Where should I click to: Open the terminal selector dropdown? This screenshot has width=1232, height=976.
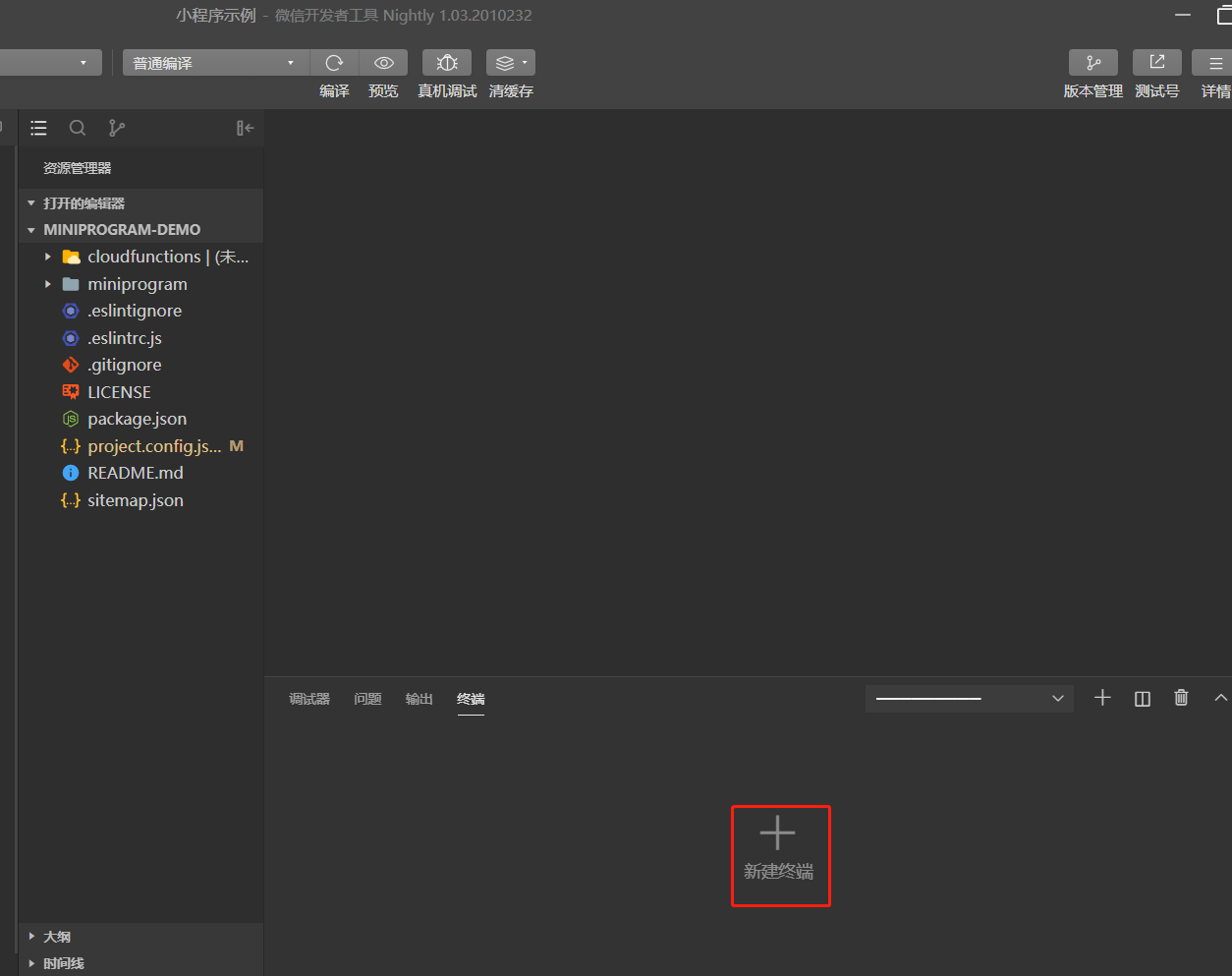[970, 699]
